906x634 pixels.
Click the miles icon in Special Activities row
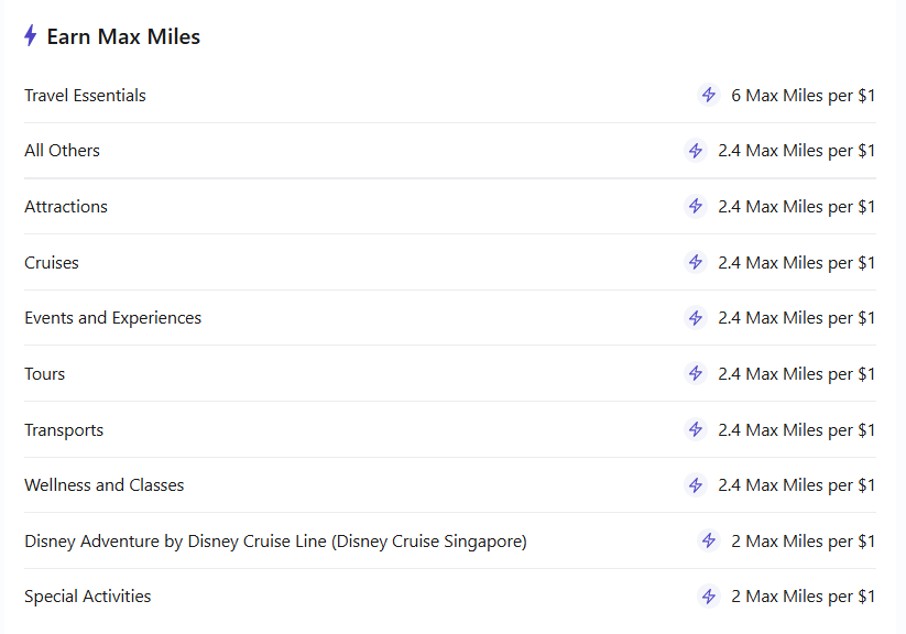[x=709, y=597]
